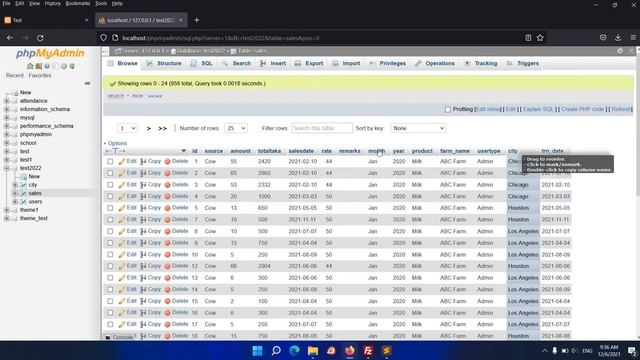Open the Export tab
The height and width of the screenshot is (360, 640).
click(309, 64)
